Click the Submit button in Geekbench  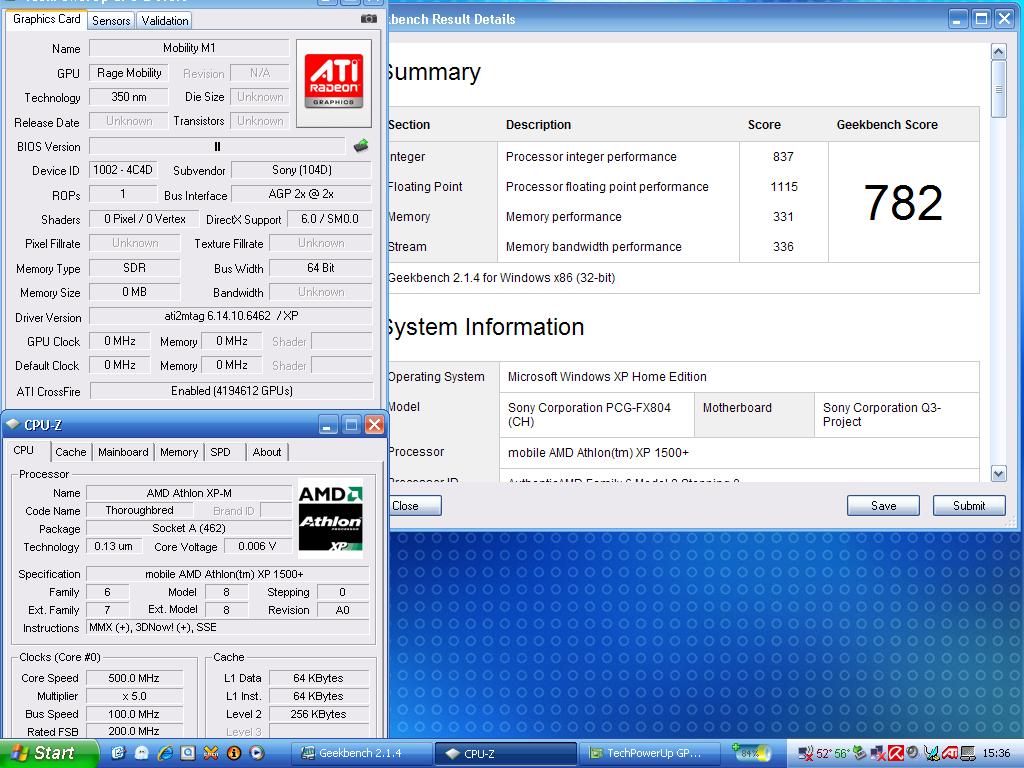968,506
